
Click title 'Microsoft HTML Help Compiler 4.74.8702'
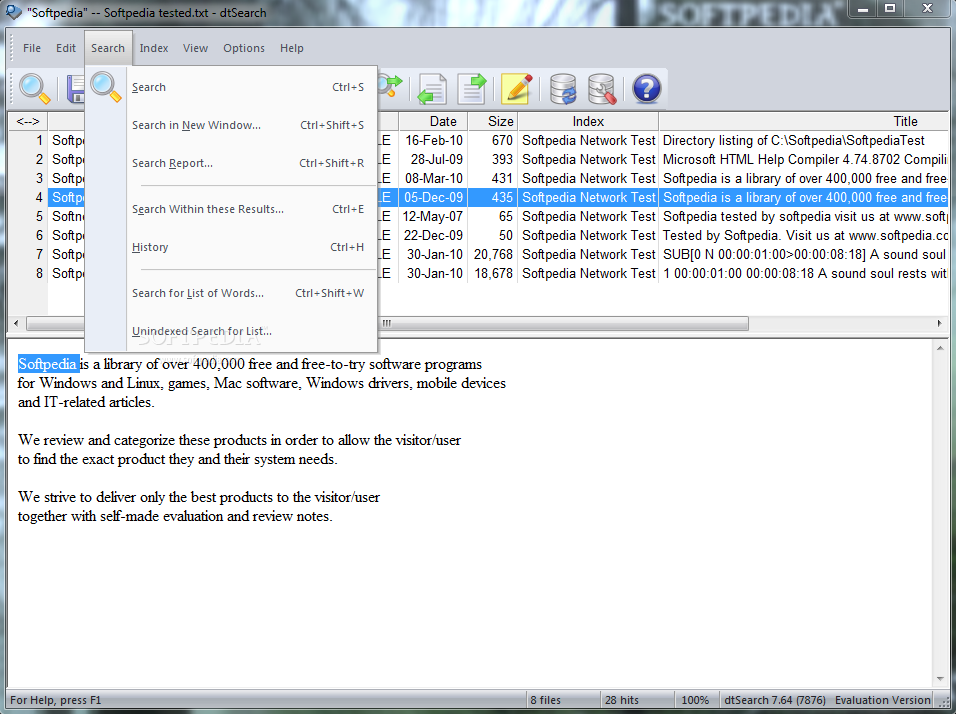pyautogui.click(x=805, y=159)
